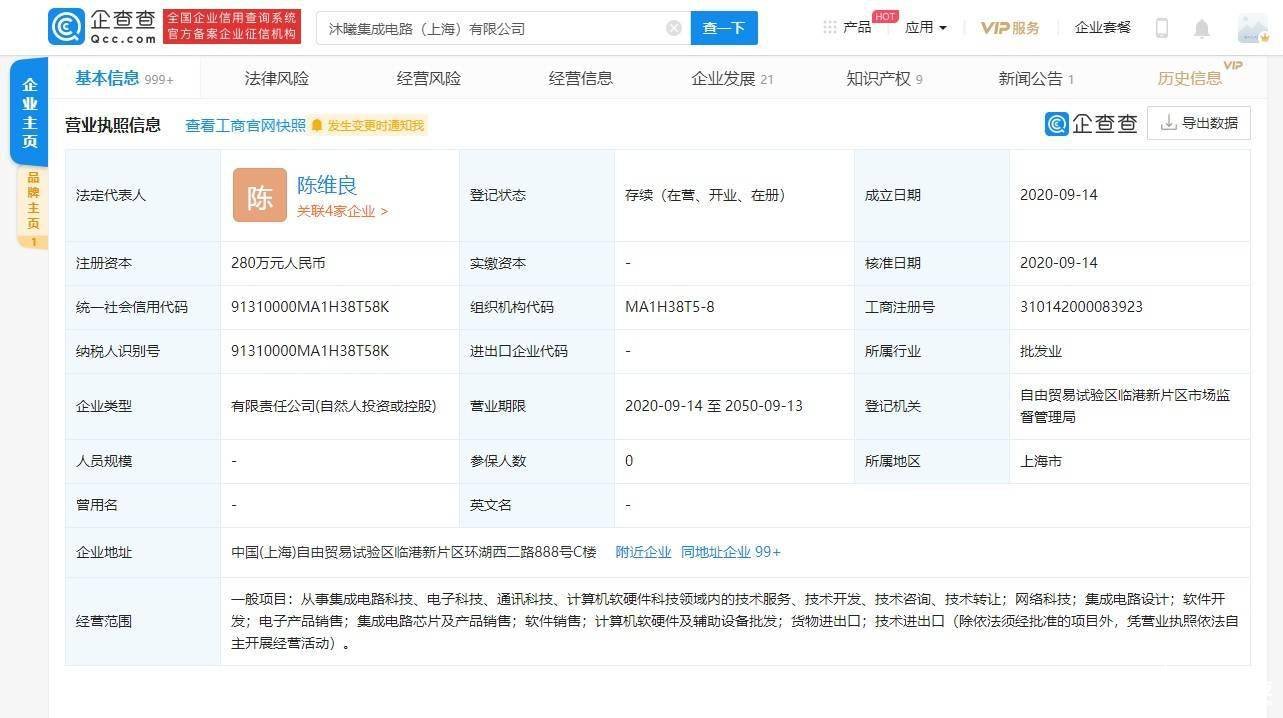The image size is (1283, 718).
Task: Click the registration authority 自由贸易试验区临港新片区市场监督管理局
Action: pos(1125,406)
